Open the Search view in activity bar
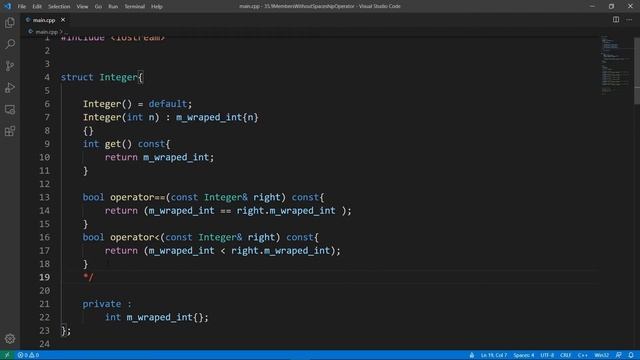Viewport: 640px width, 360px height. click(10, 44)
